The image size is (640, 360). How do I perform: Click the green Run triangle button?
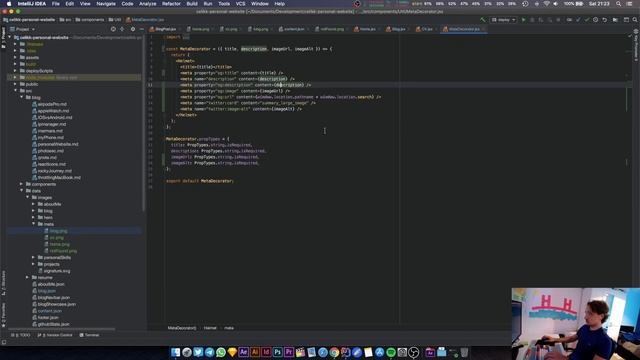(x=524, y=20)
